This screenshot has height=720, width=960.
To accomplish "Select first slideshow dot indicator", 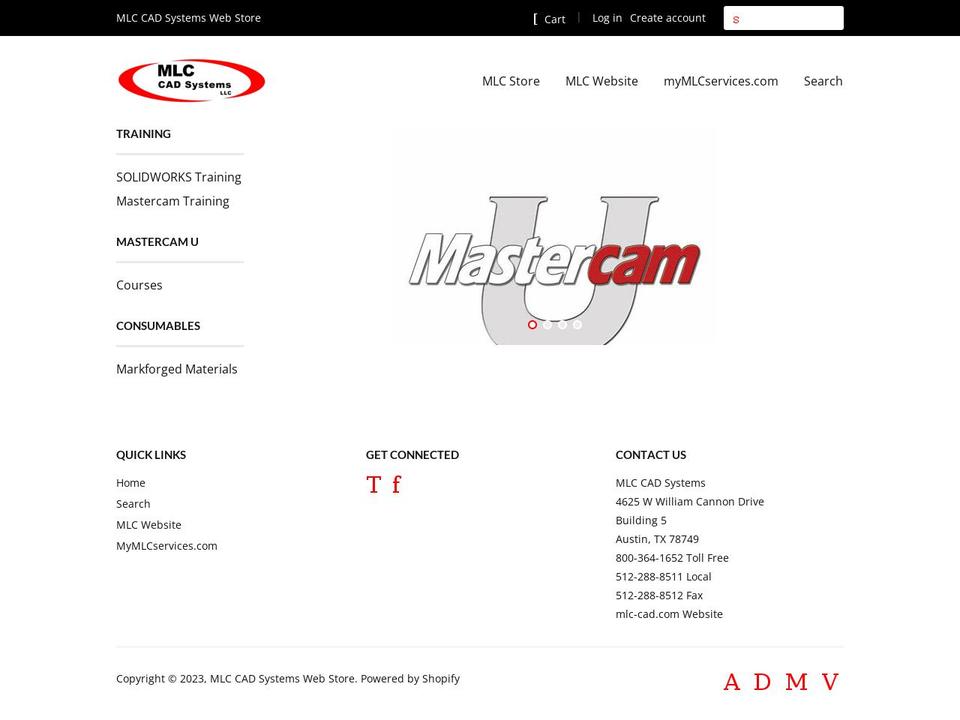I will pos(532,324).
